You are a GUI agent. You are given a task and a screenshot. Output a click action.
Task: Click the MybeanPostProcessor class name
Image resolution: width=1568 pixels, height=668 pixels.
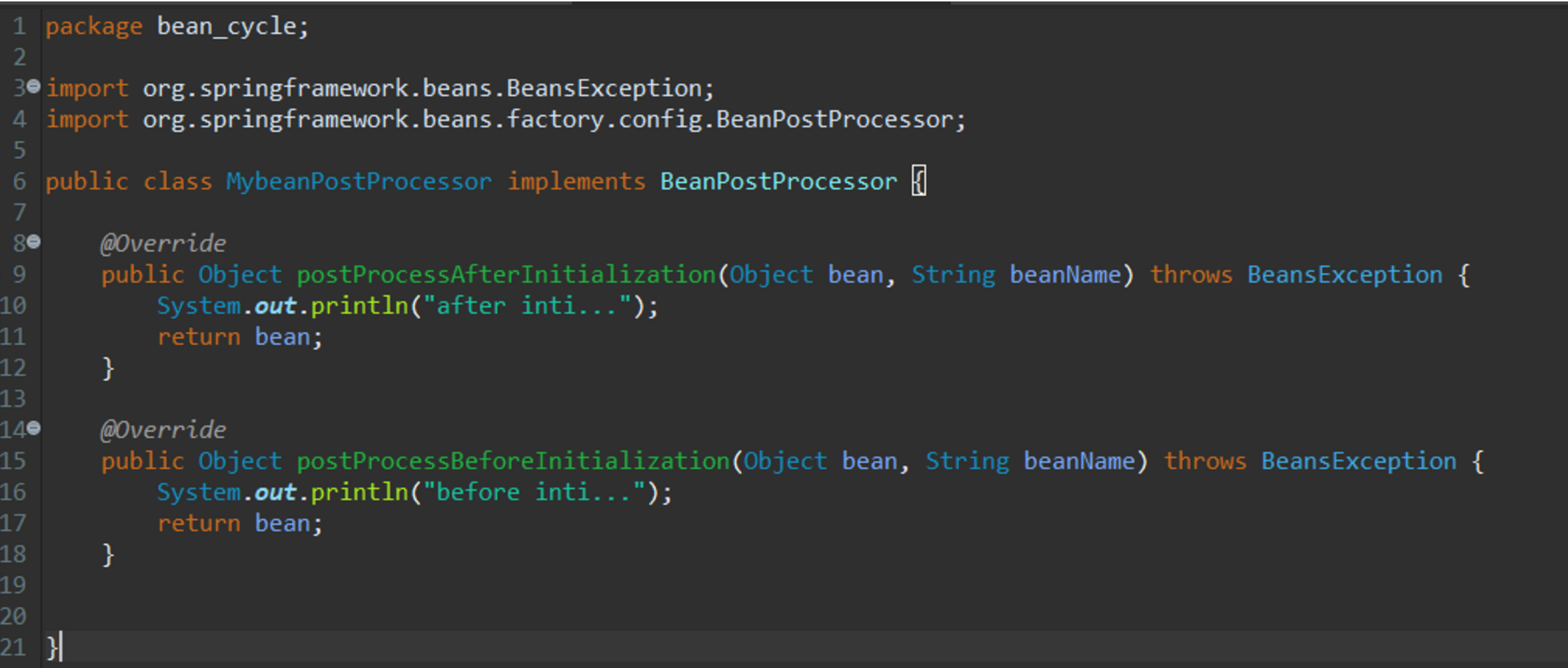(358, 182)
